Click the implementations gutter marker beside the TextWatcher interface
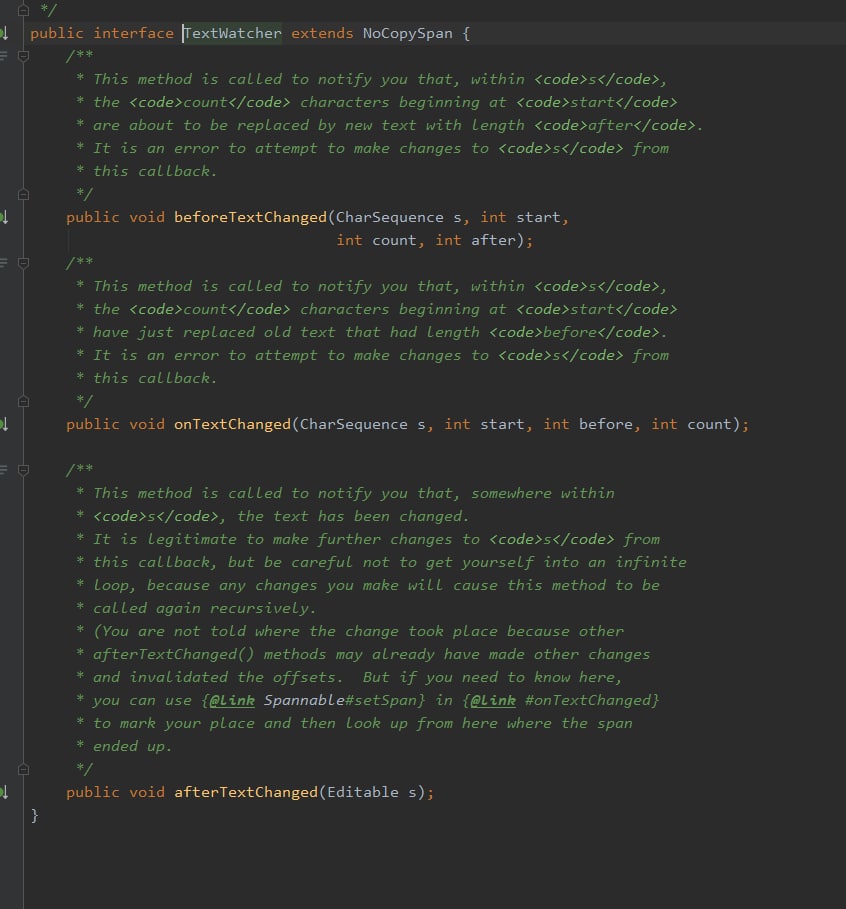The width and height of the screenshot is (846, 909). [x=4, y=33]
